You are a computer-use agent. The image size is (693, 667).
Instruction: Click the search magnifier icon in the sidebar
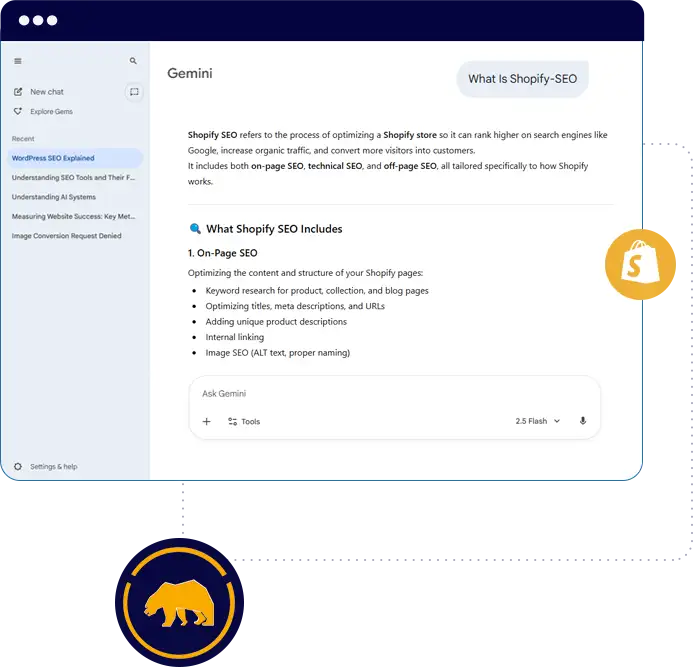(x=133, y=61)
